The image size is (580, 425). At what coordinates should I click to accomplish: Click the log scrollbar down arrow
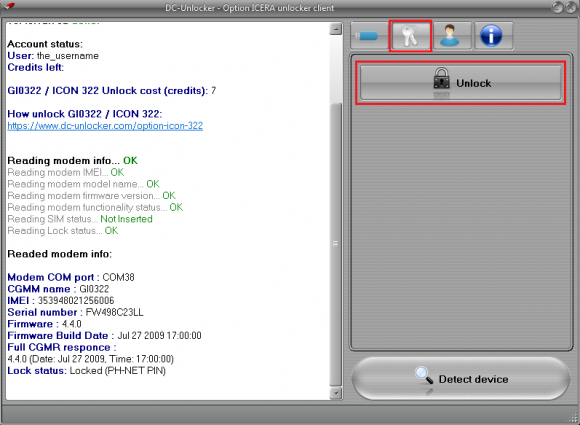click(x=335, y=393)
